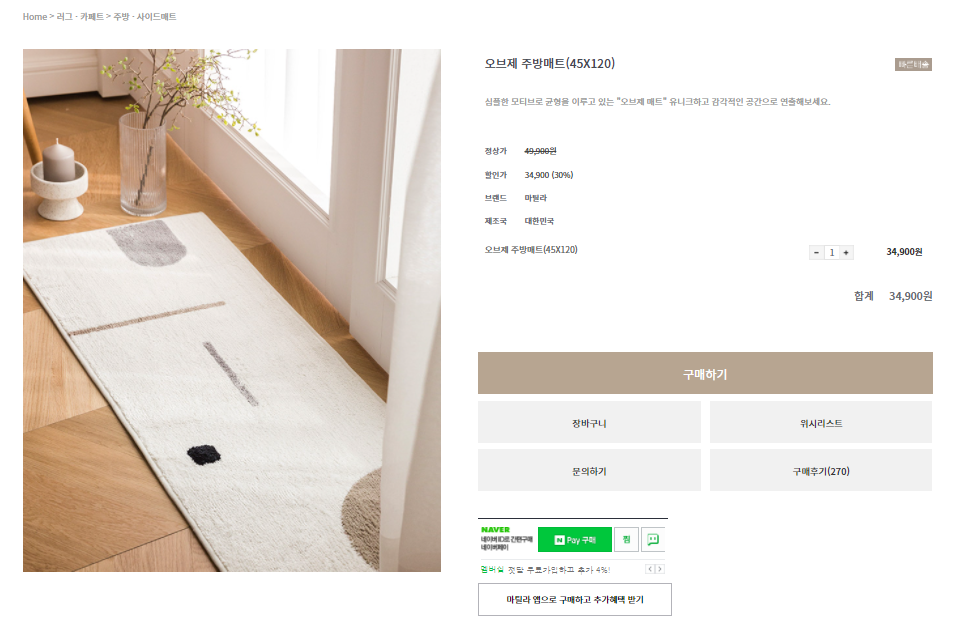The image size is (976, 629).
Task: Open 러그 · 카페트 breadcrumb category
Action: coord(80,17)
